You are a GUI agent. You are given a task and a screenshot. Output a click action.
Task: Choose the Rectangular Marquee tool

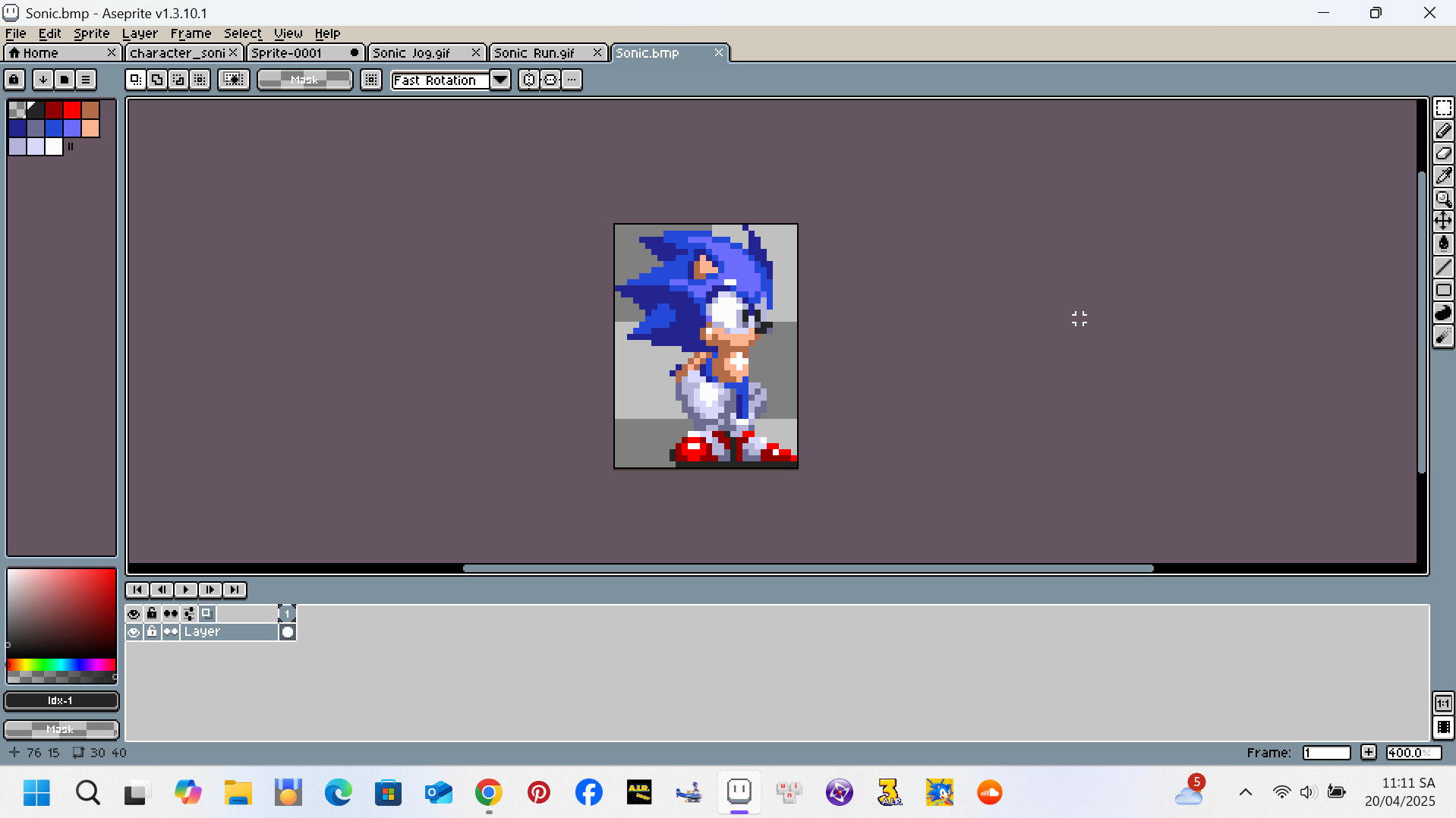pyautogui.click(x=1443, y=108)
